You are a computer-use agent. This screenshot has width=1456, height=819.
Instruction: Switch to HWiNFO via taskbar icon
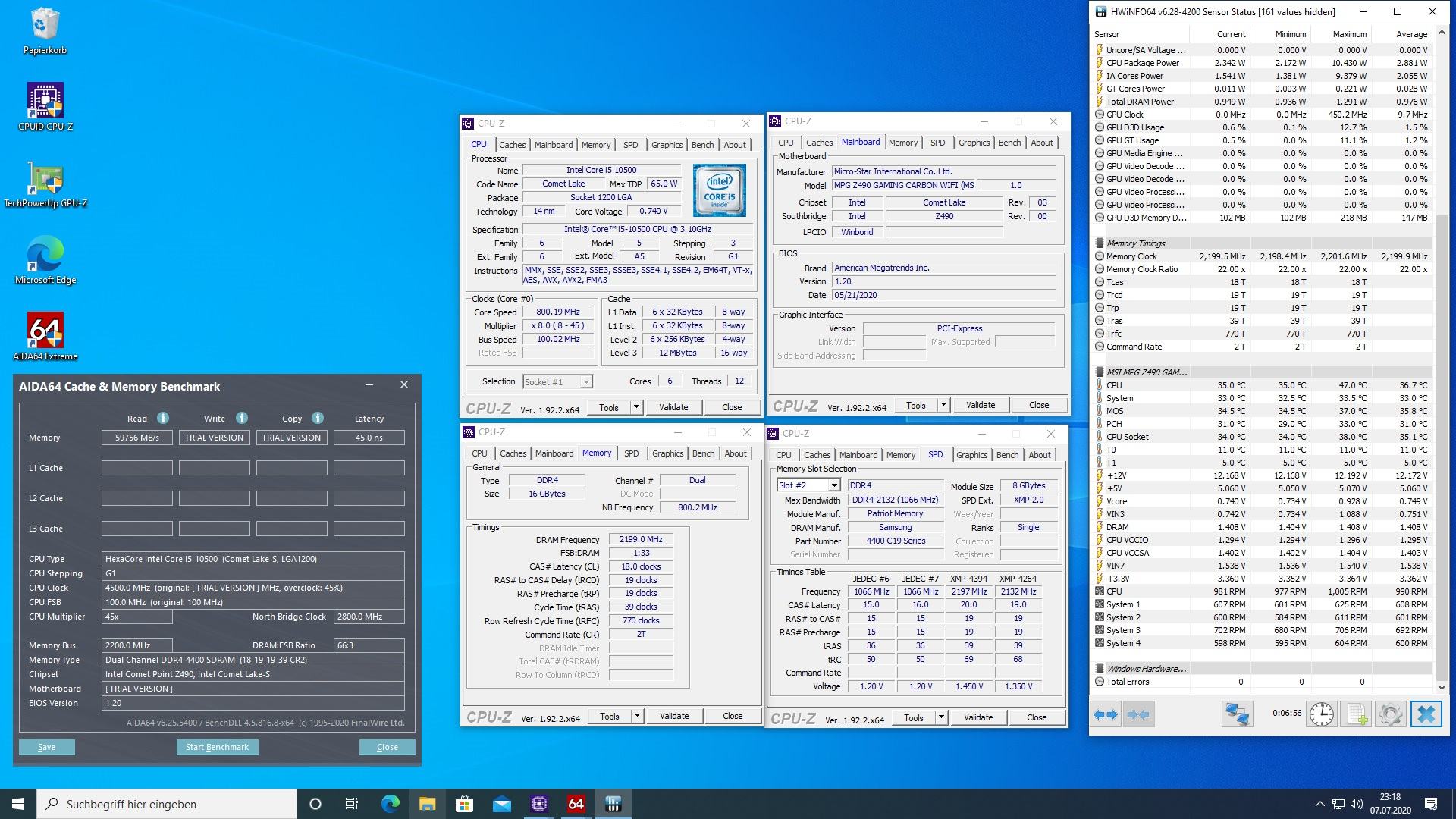tap(613, 804)
